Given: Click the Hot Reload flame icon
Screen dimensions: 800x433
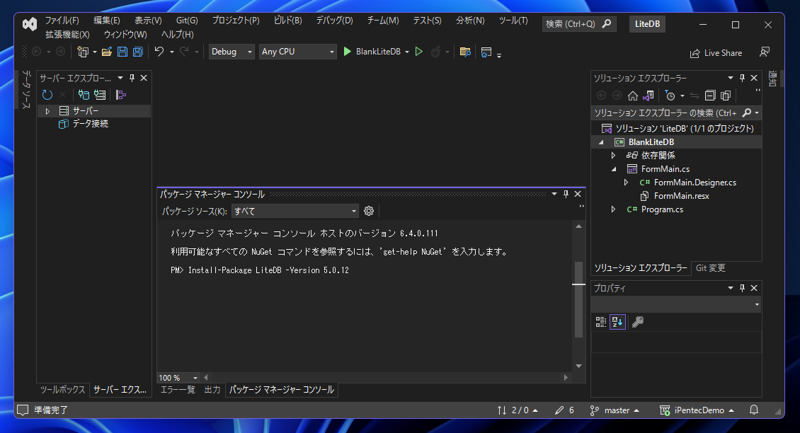Looking at the screenshot, I should click(x=436, y=52).
